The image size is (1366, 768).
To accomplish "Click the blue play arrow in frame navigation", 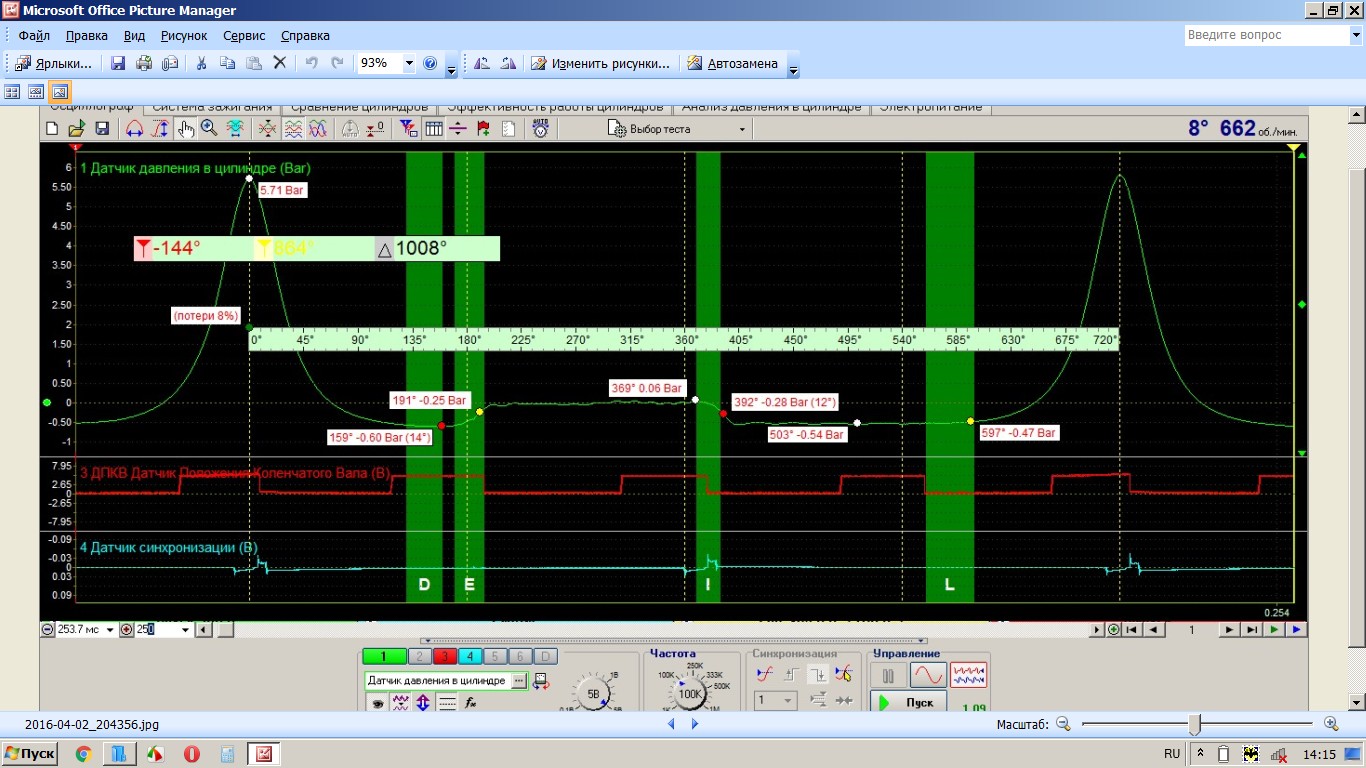I will 1297,630.
